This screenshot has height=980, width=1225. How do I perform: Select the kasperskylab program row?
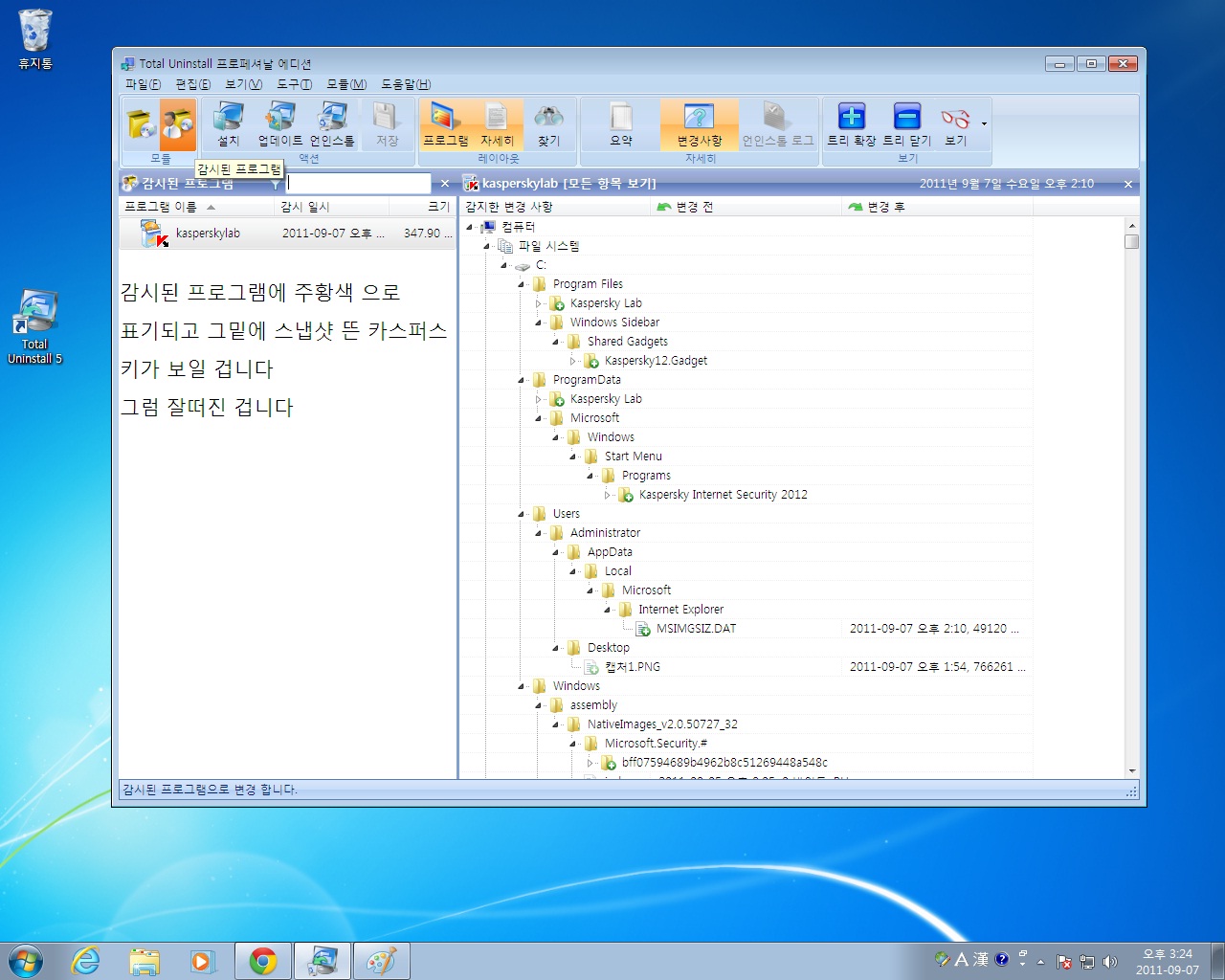[x=287, y=234]
